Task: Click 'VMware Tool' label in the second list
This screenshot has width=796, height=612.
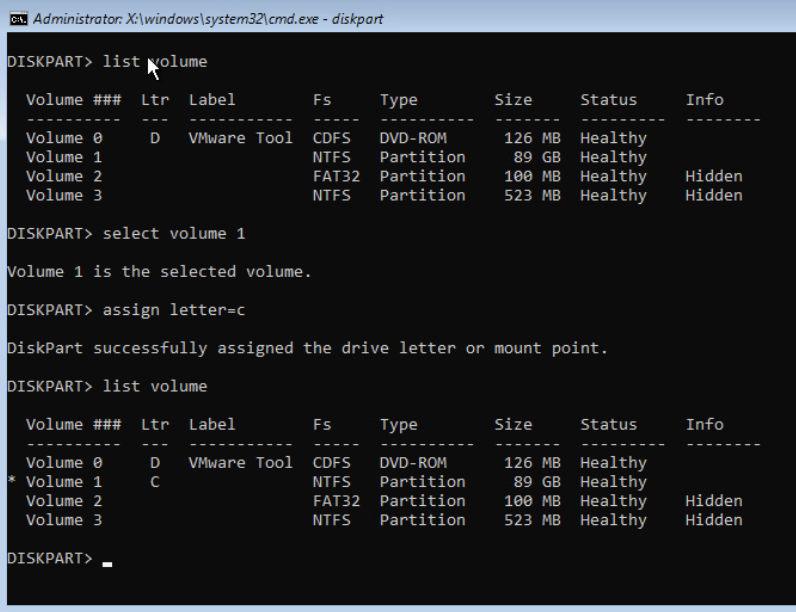Action: click(x=241, y=463)
